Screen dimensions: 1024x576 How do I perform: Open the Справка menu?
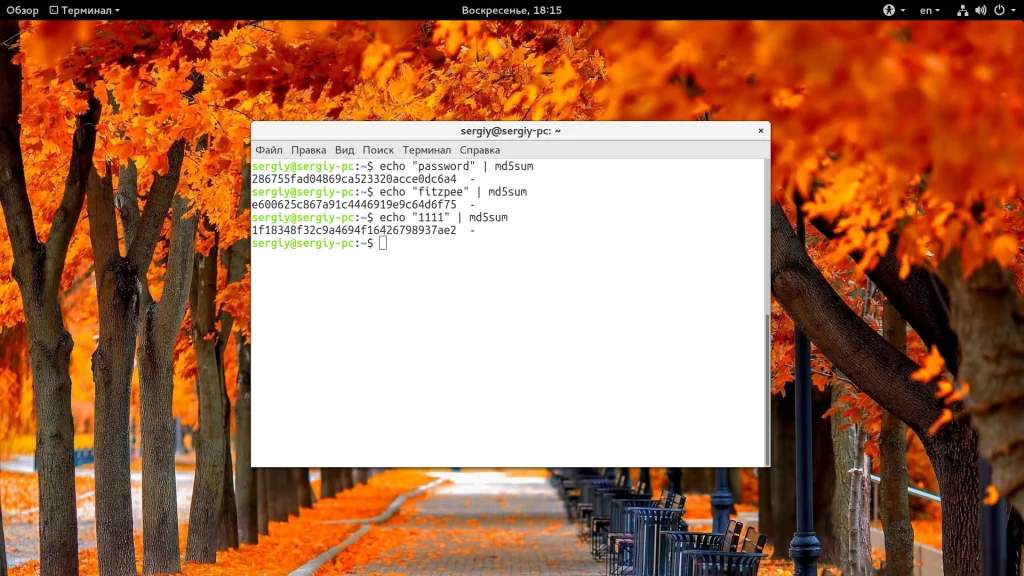tap(479, 150)
